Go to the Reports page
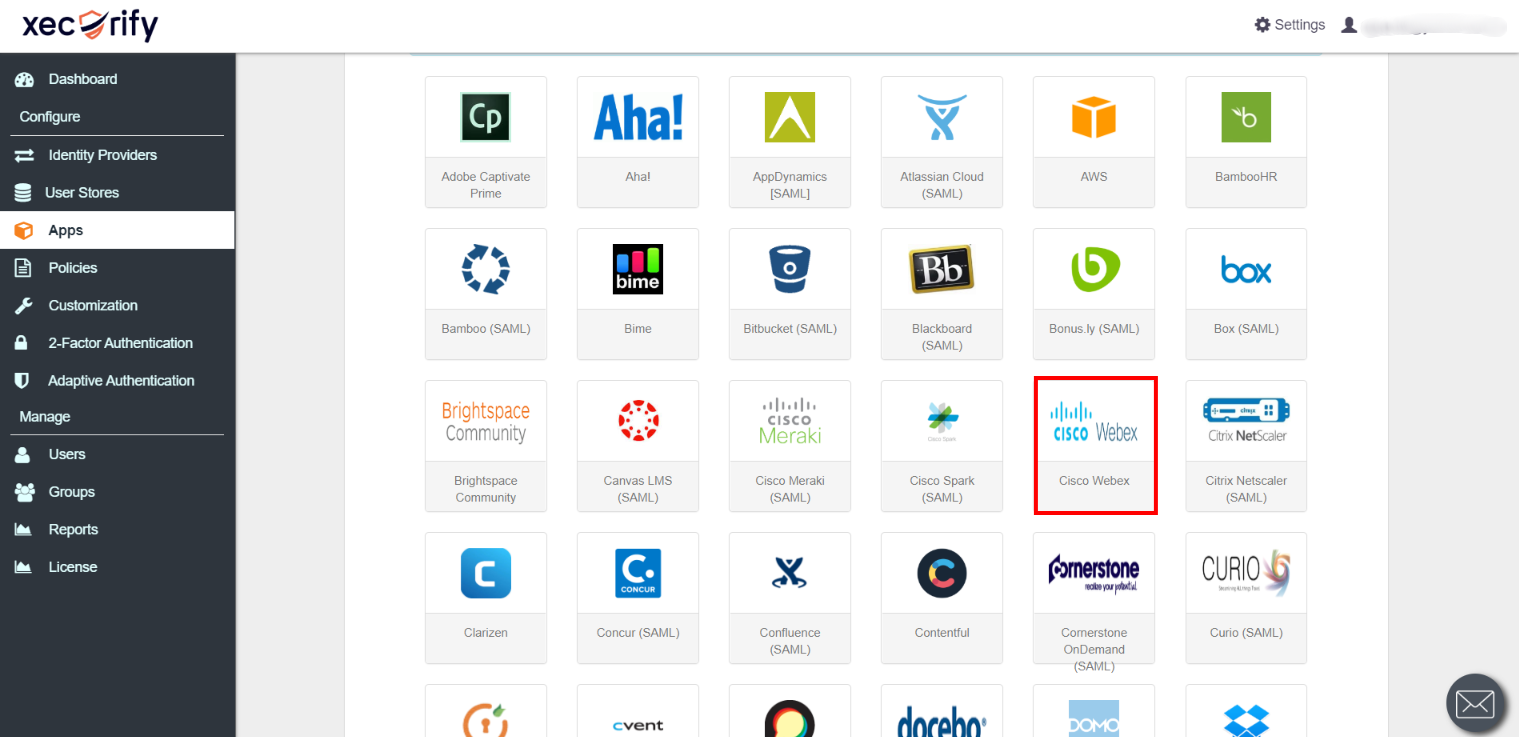 pos(73,529)
